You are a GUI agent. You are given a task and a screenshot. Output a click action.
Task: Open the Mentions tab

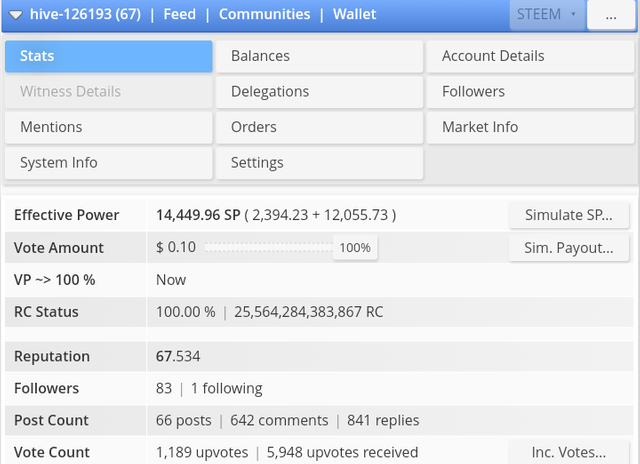pos(108,127)
